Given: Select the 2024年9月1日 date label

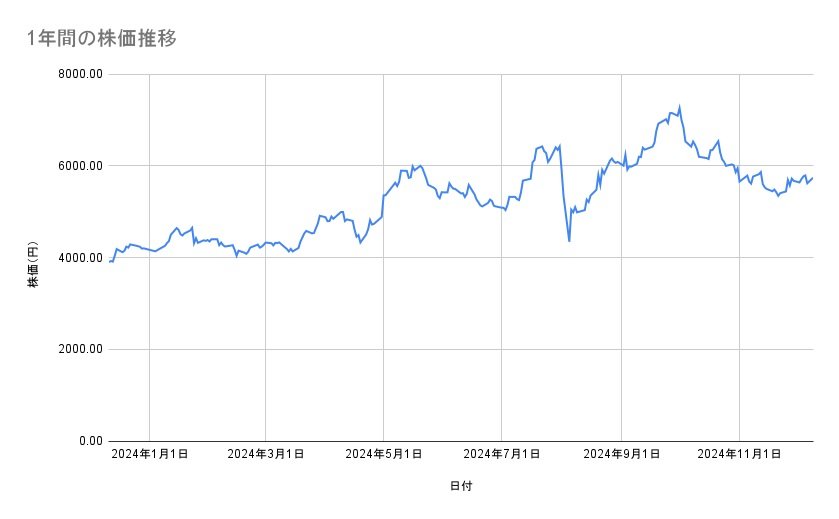Looking at the screenshot, I should point(622,455).
